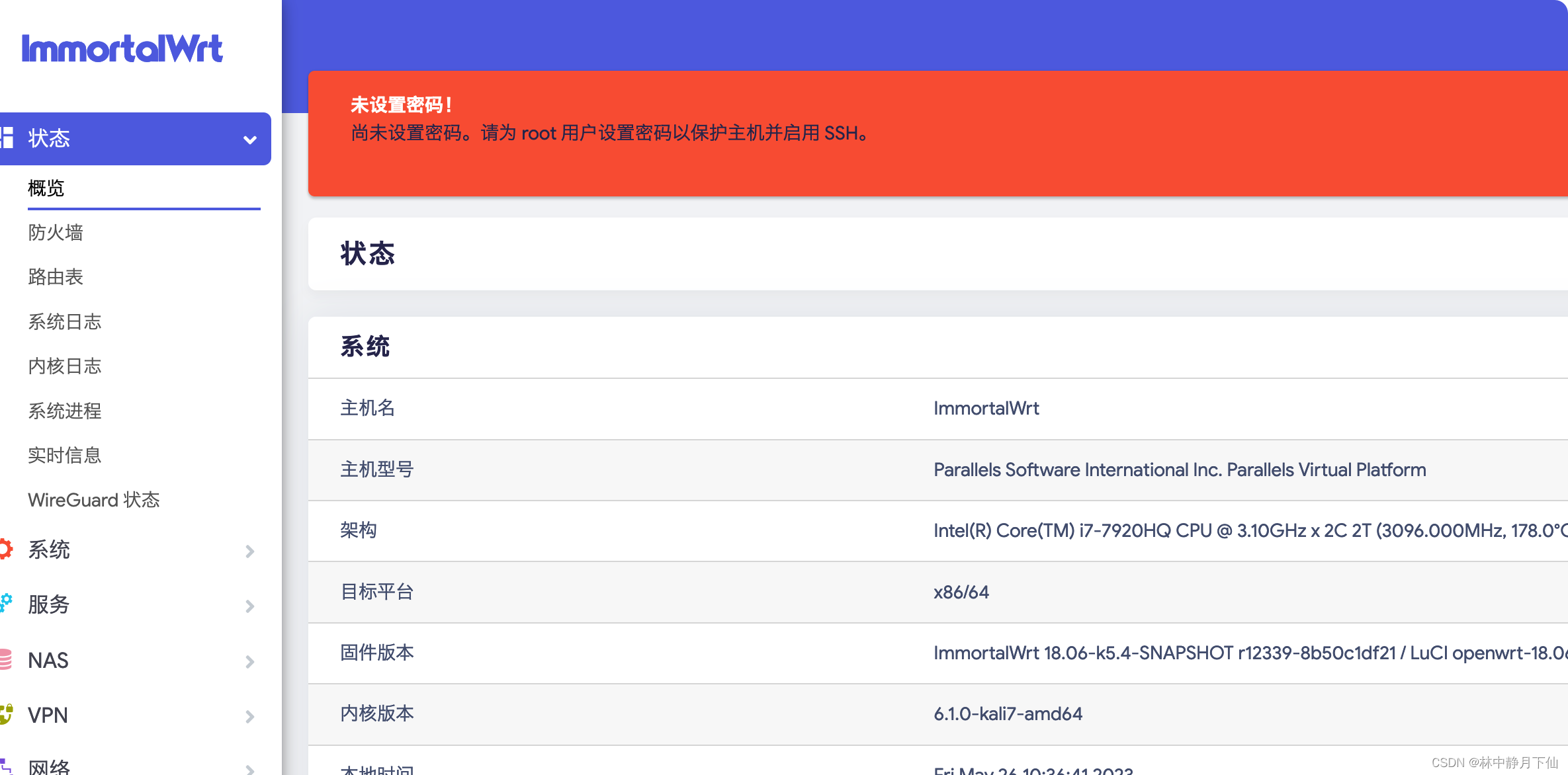Image resolution: width=1568 pixels, height=775 pixels.
Task: Open 系统日志 system log
Action: tap(65, 322)
